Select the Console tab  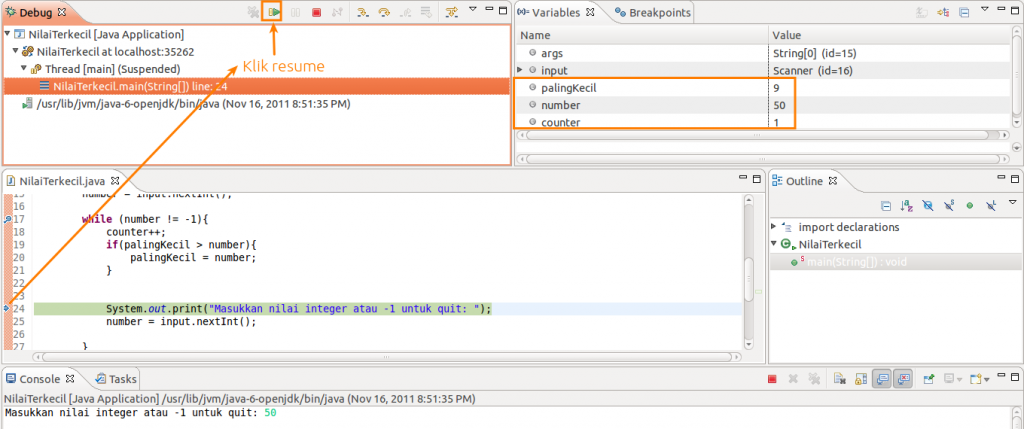(40, 379)
